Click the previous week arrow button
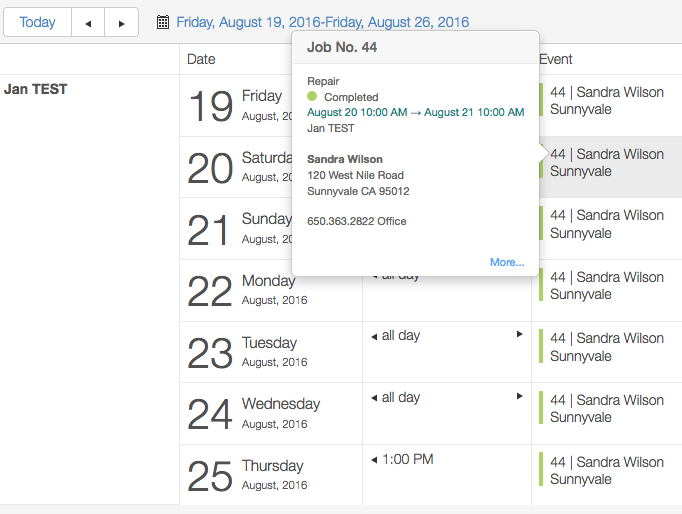682x514 pixels. pyautogui.click(x=88, y=22)
